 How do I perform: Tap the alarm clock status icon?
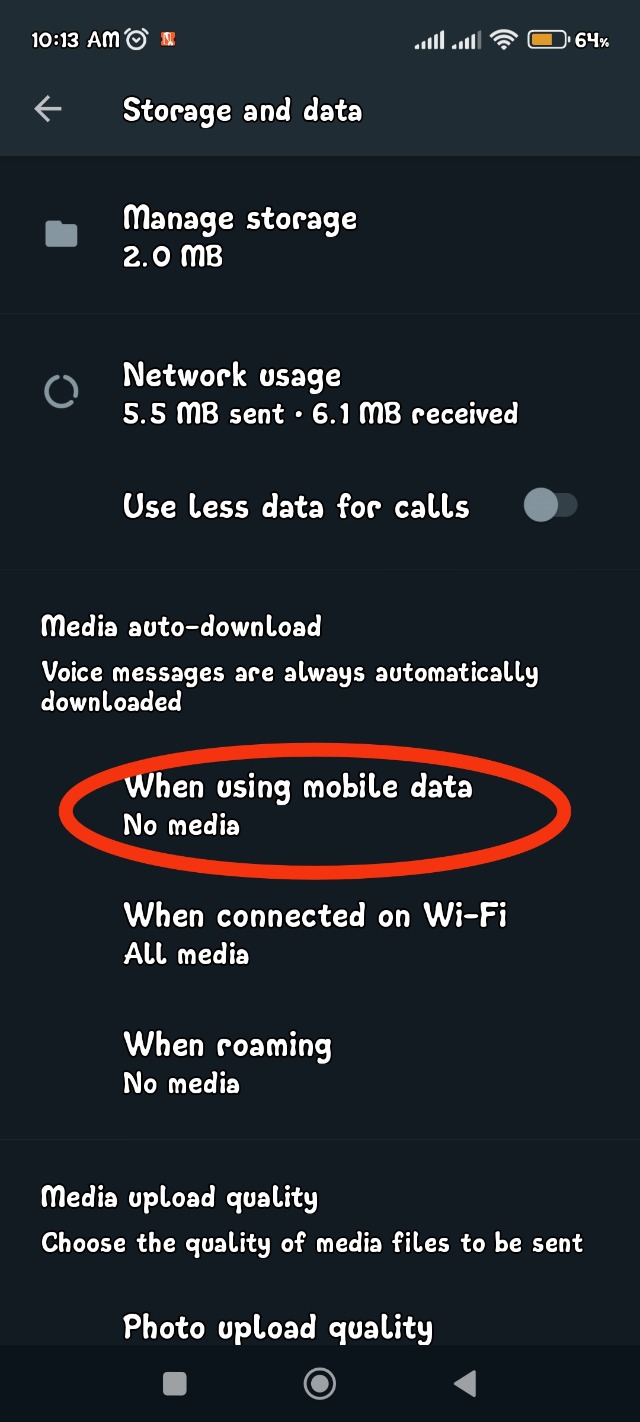tap(137, 40)
